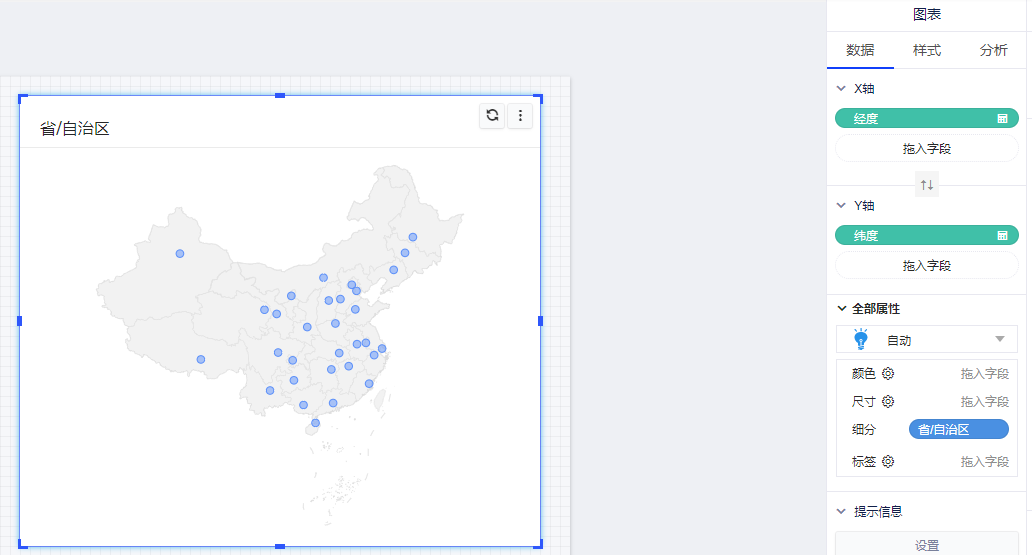Click the table icon on the 纬度 field
Image resolution: width=1032 pixels, height=555 pixels.
(1002, 236)
